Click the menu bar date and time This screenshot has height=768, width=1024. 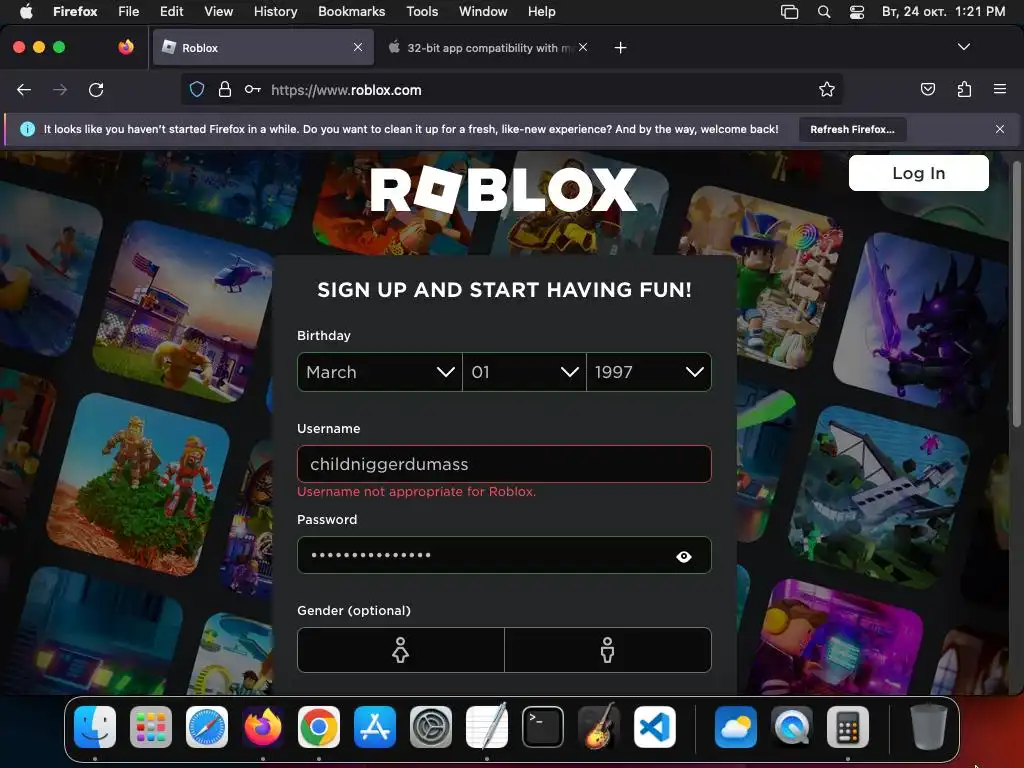[x=943, y=11]
